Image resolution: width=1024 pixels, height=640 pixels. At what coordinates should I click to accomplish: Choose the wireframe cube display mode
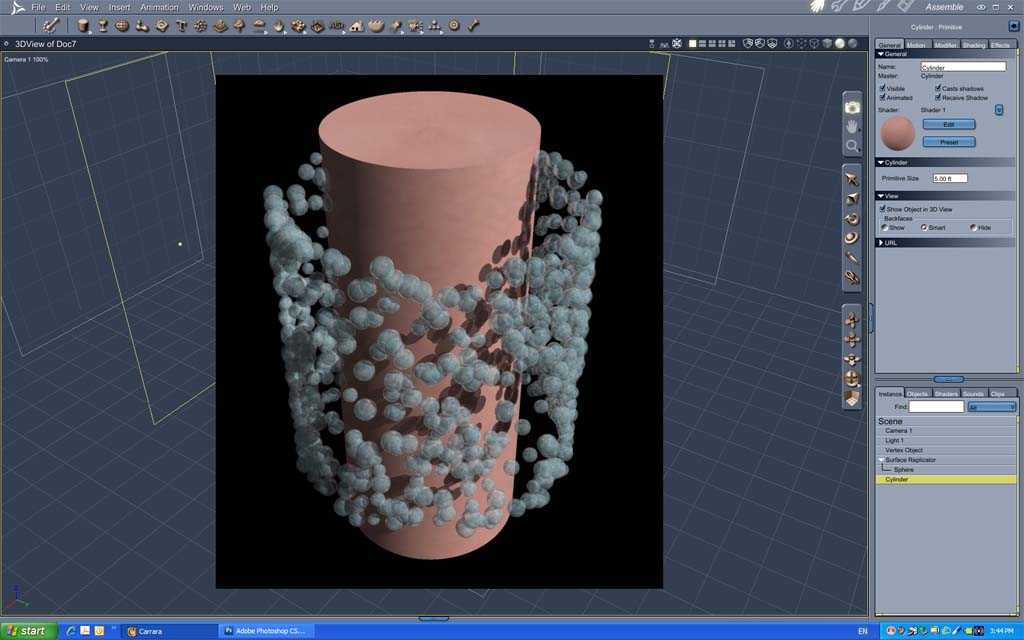814,44
